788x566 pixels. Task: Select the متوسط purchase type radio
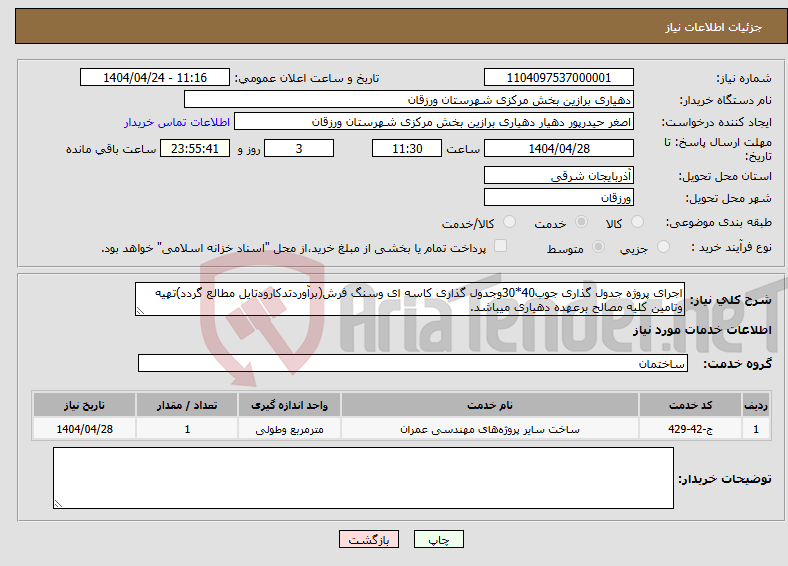(x=598, y=246)
